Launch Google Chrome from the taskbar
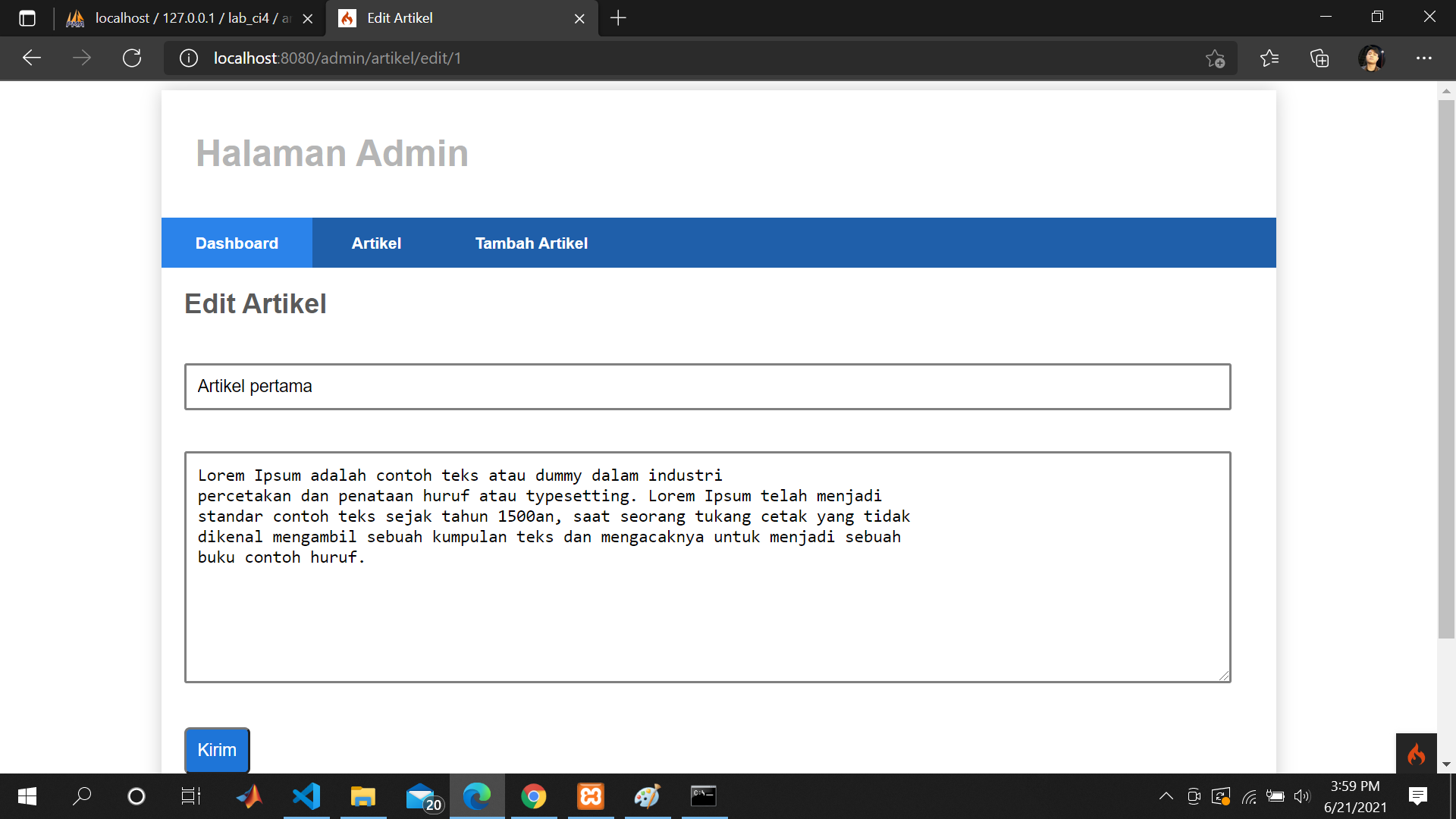Viewport: 1456px width, 819px height. tap(534, 796)
